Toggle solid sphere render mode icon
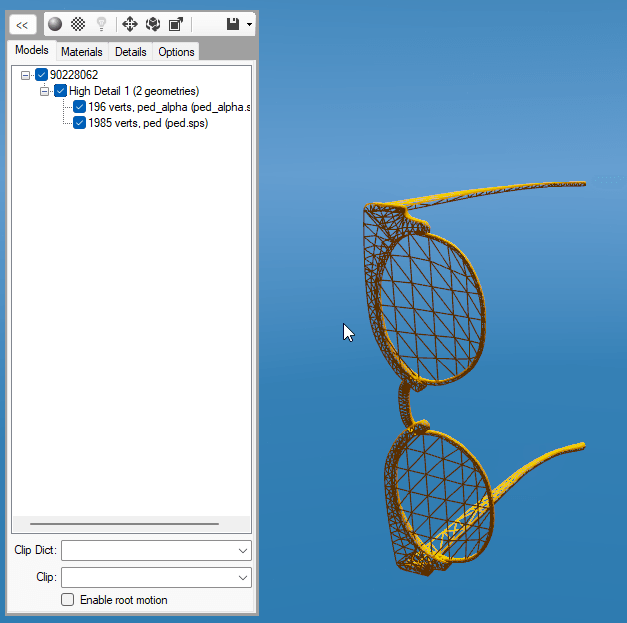The height and width of the screenshot is (623, 627). [x=55, y=24]
